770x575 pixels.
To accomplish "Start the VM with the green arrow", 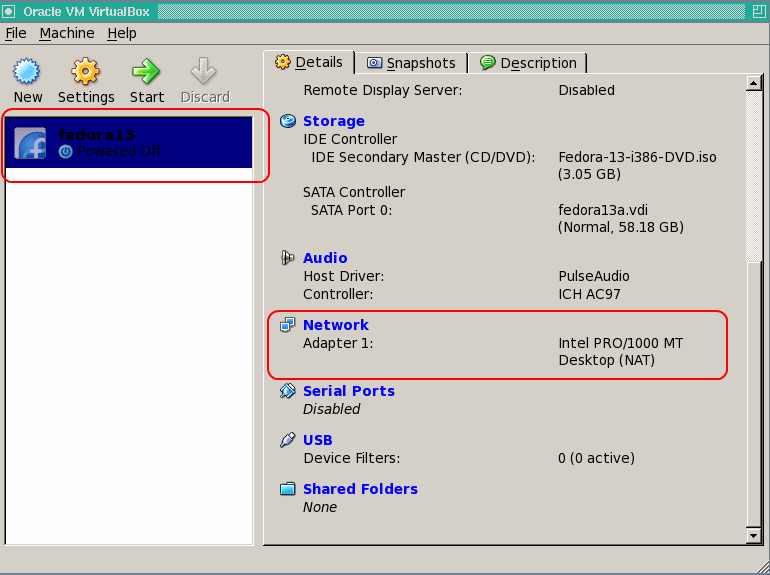I will click(x=146, y=72).
